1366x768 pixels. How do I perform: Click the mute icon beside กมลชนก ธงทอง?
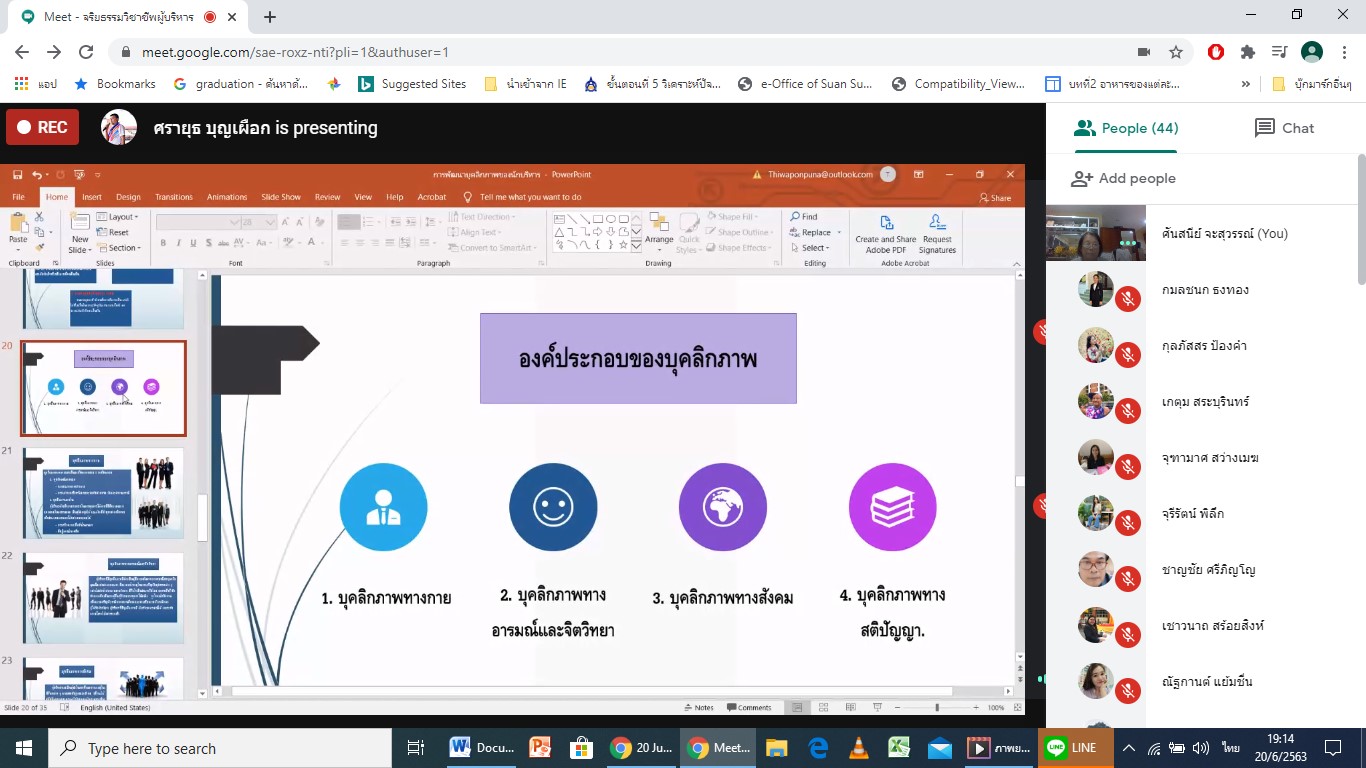coord(1128,298)
